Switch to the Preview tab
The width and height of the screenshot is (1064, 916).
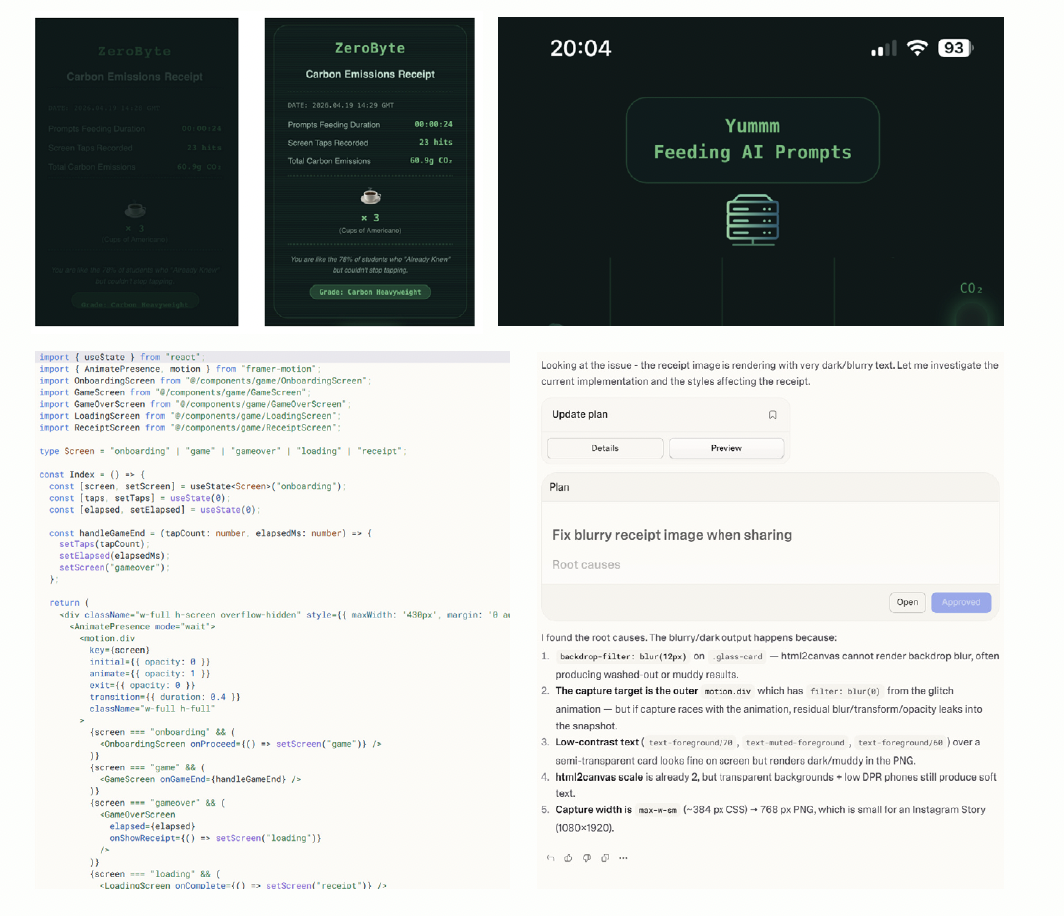click(x=726, y=448)
